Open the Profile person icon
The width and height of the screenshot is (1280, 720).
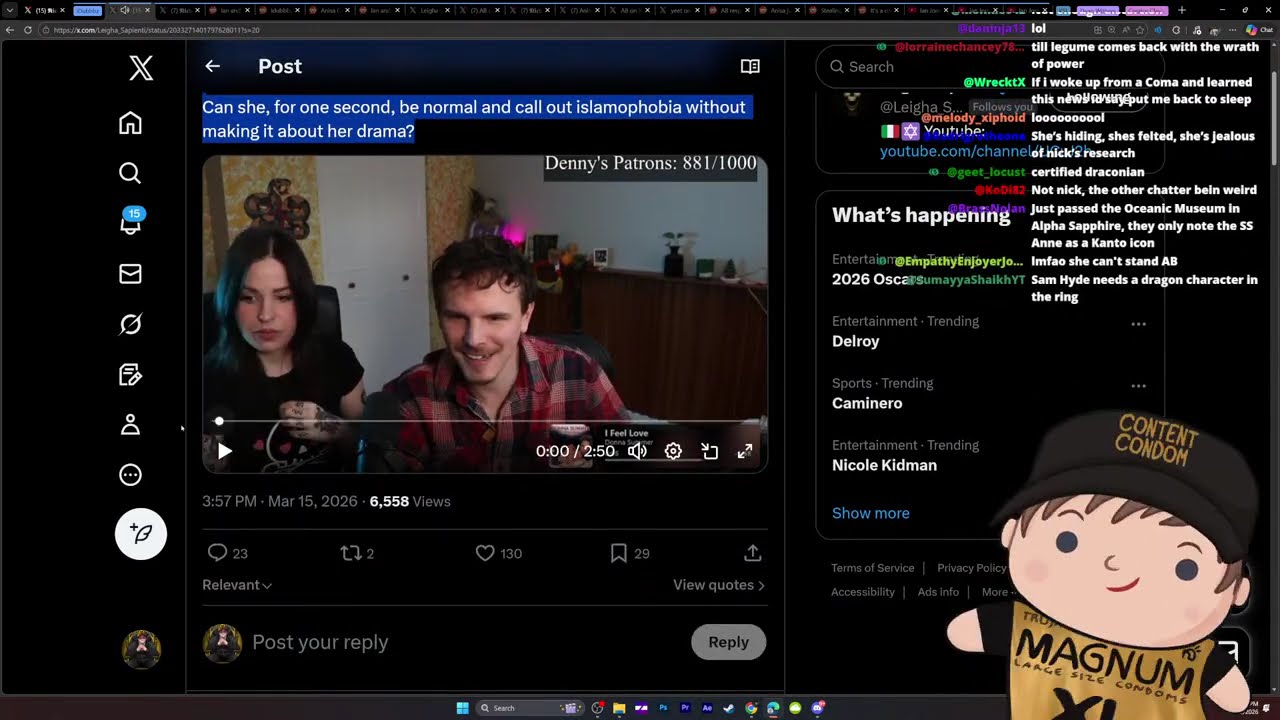click(130, 425)
